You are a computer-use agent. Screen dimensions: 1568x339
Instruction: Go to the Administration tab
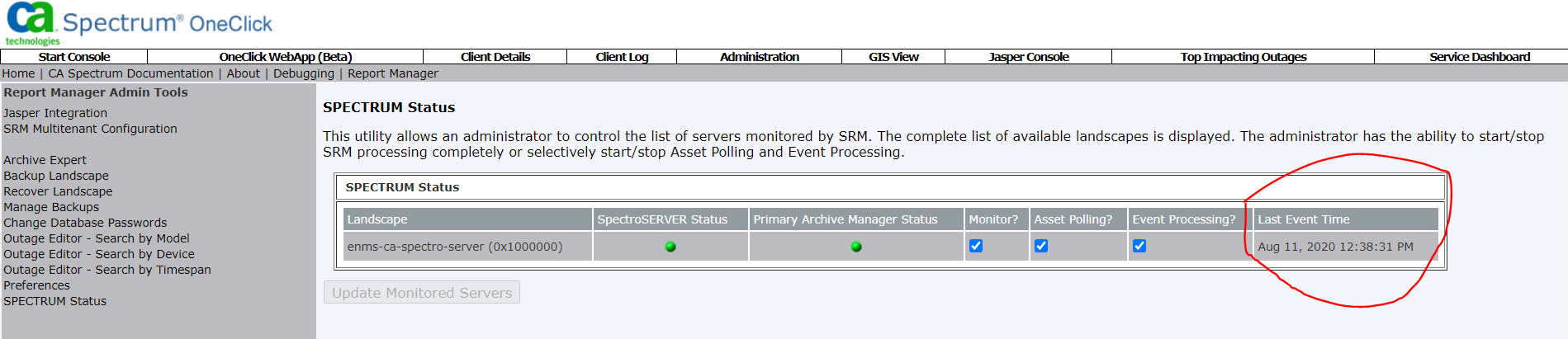760,57
